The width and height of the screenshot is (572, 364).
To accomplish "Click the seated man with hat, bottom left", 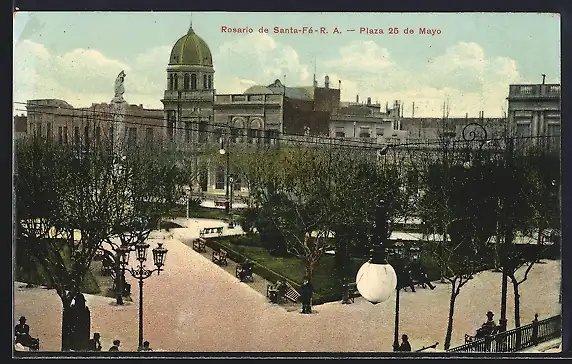I will [x=23, y=332].
